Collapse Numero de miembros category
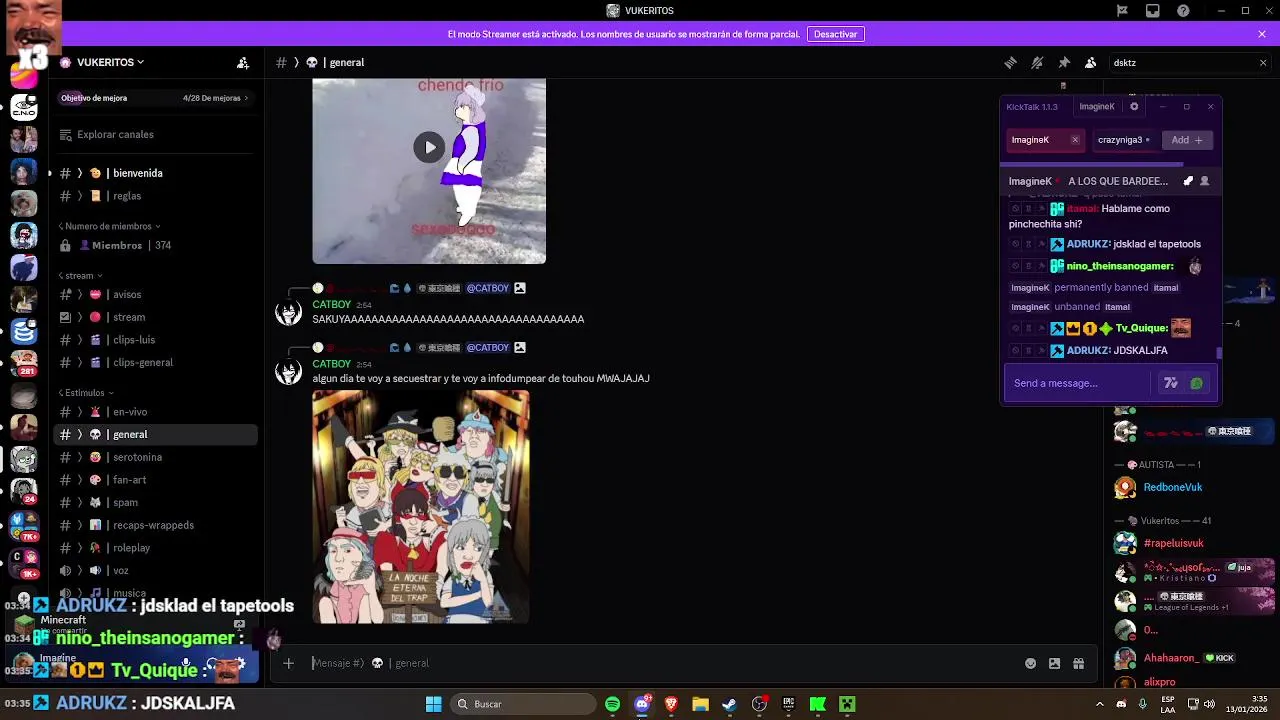Image resolution: width=1280 pixels, height=720 pixels. (x=109, y=226)
